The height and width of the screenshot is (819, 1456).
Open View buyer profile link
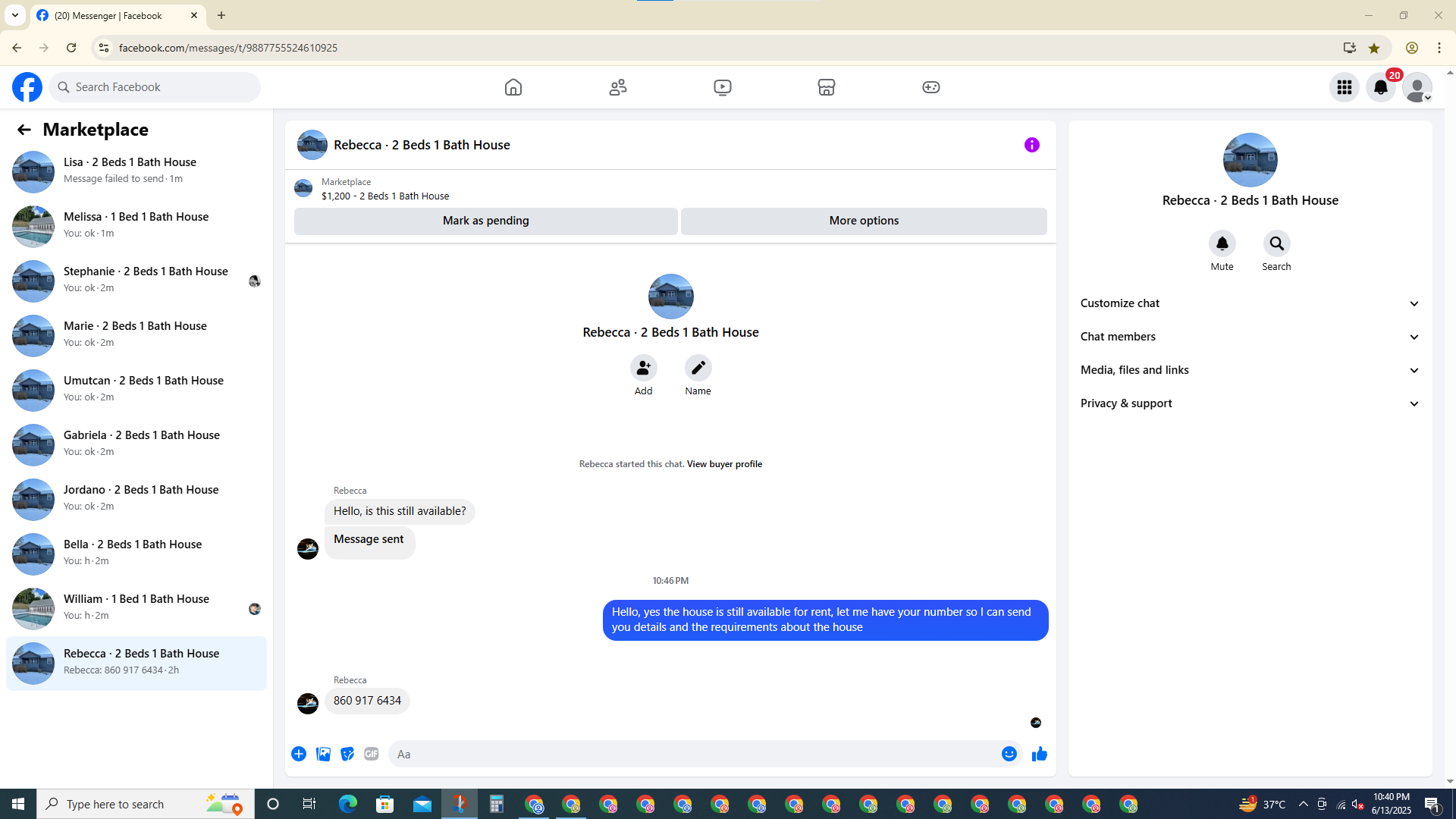click(724, 464)
